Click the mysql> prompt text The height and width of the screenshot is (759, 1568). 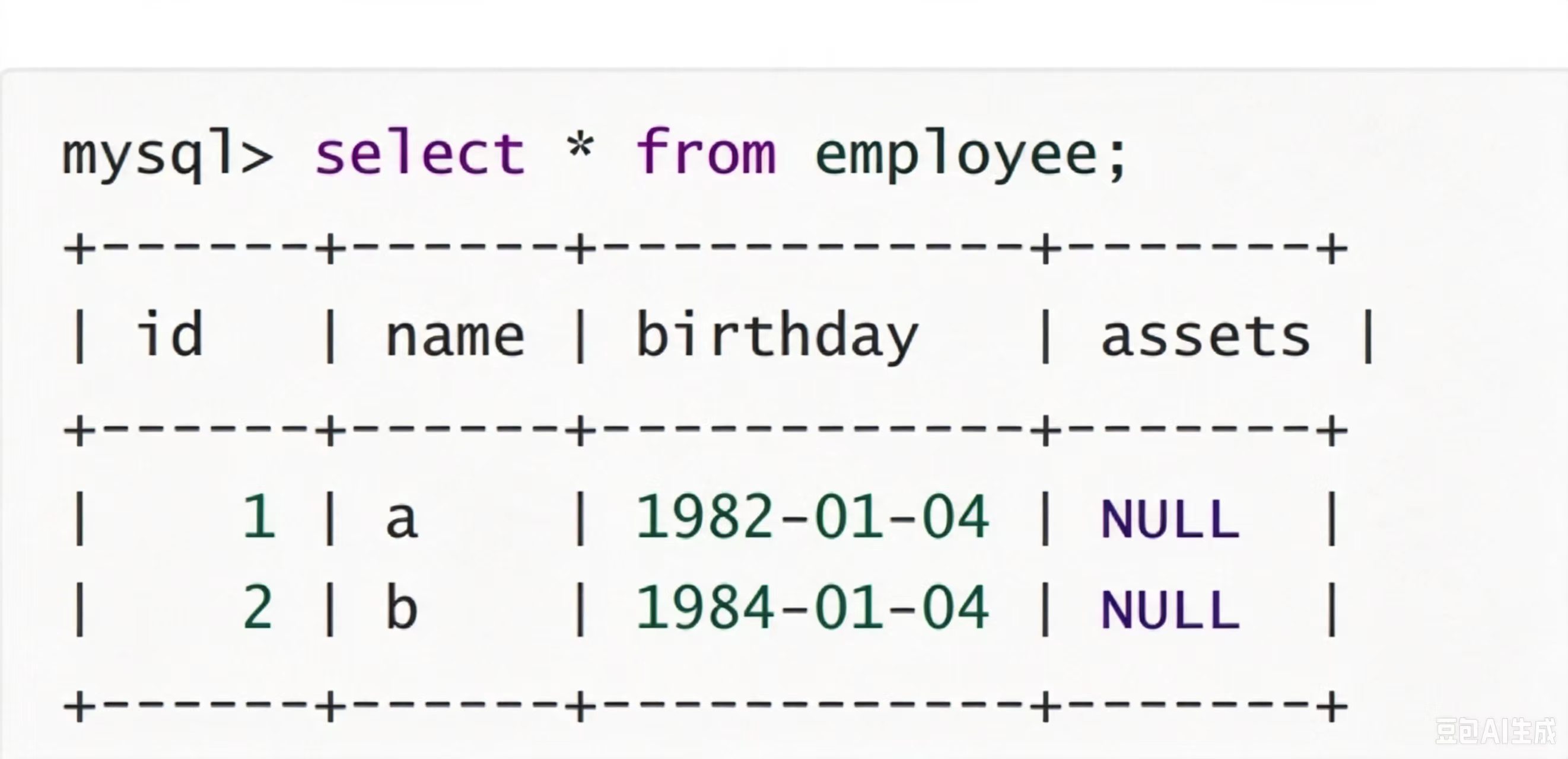pos(167,154)
